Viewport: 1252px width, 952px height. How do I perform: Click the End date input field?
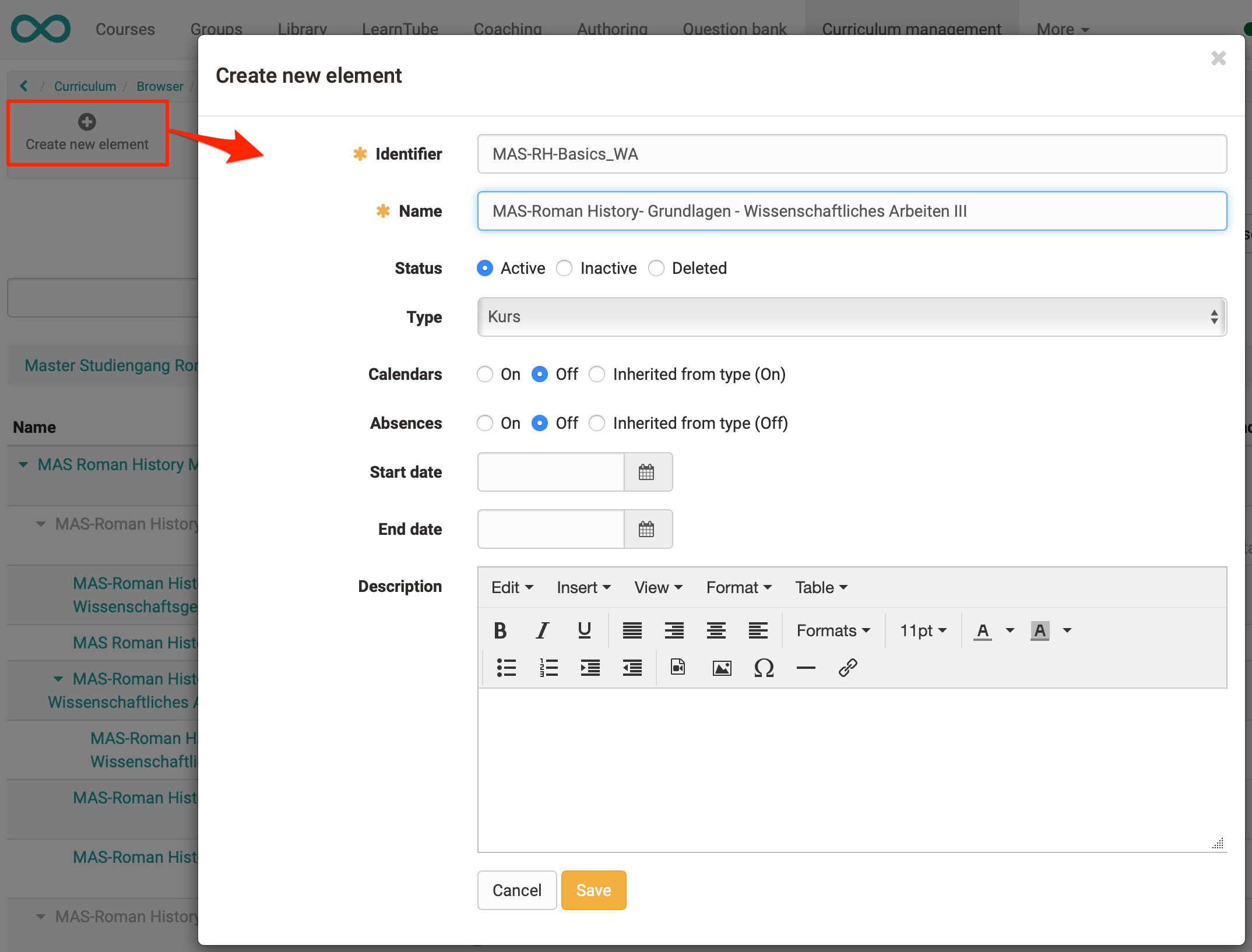(x=551, y=529)
